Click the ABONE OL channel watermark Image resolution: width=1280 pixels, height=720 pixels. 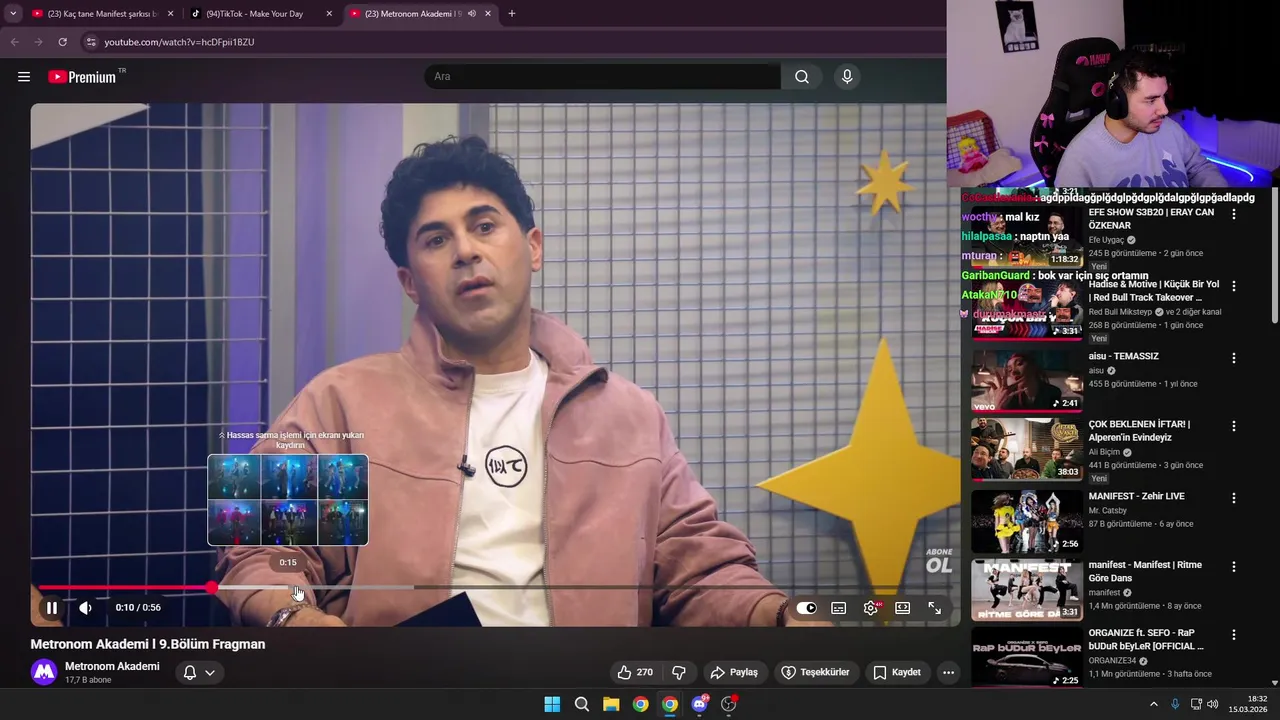tap(939, 561)
